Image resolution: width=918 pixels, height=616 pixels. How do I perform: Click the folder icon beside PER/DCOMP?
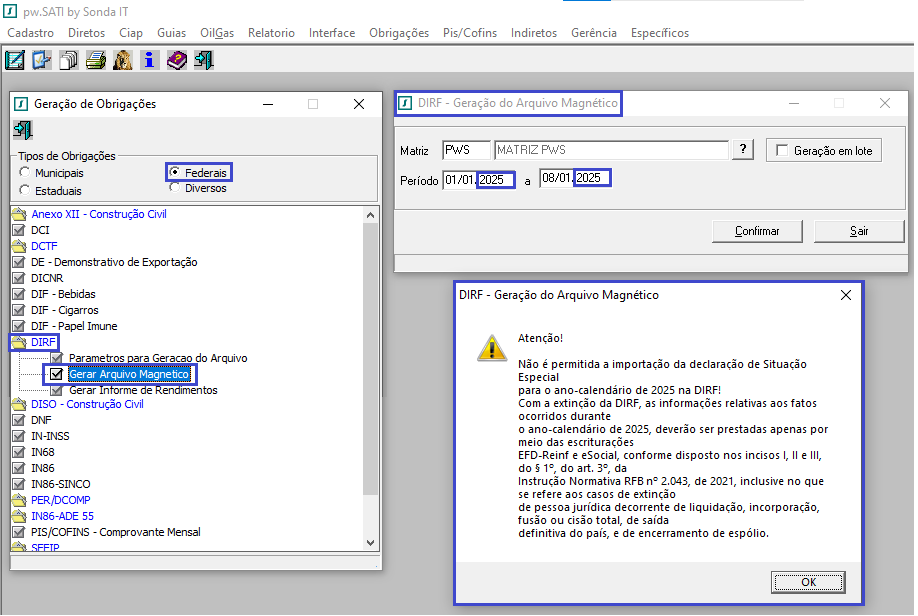pos(19,500)
